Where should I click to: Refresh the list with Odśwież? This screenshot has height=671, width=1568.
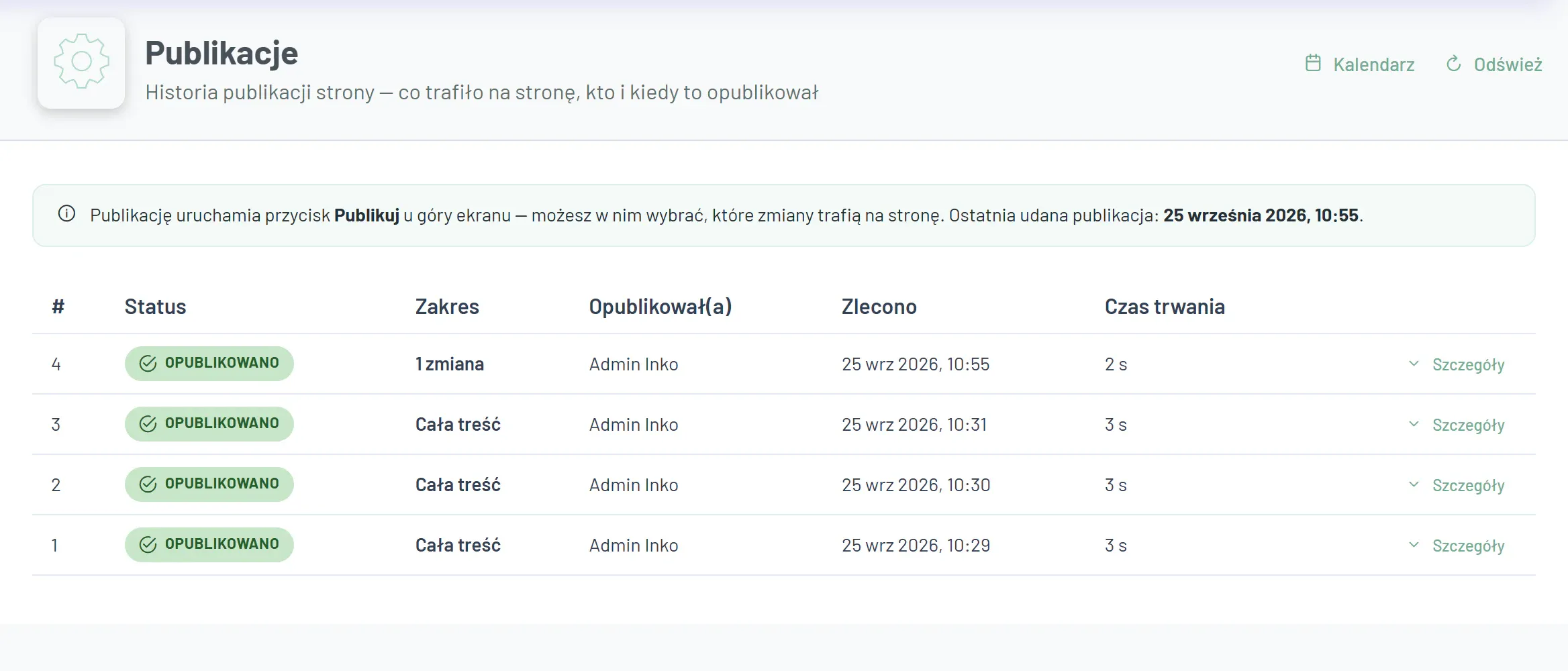coord(1494,64)
